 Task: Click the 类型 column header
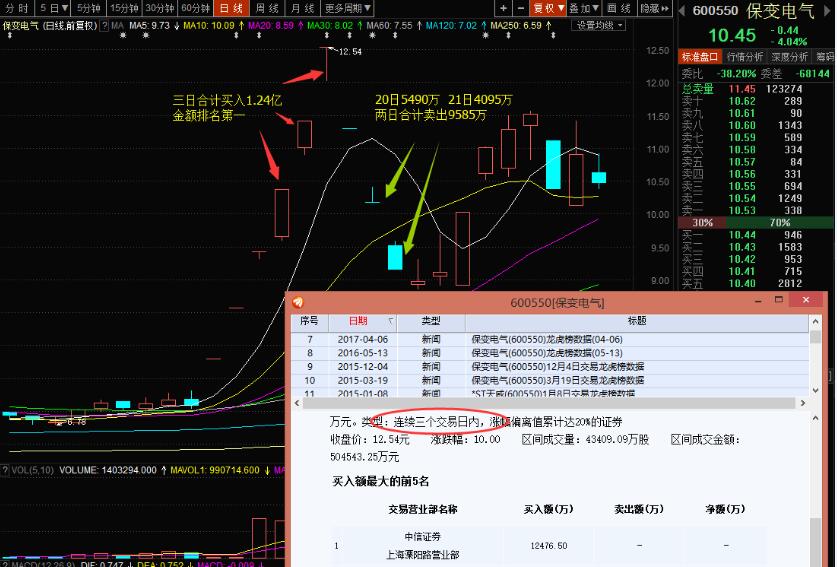431,321
